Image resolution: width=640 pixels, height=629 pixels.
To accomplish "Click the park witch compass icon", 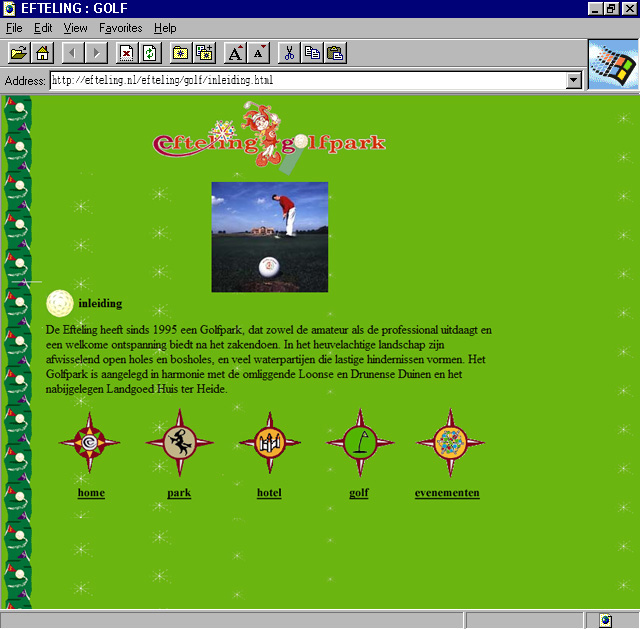I will 180,442.
